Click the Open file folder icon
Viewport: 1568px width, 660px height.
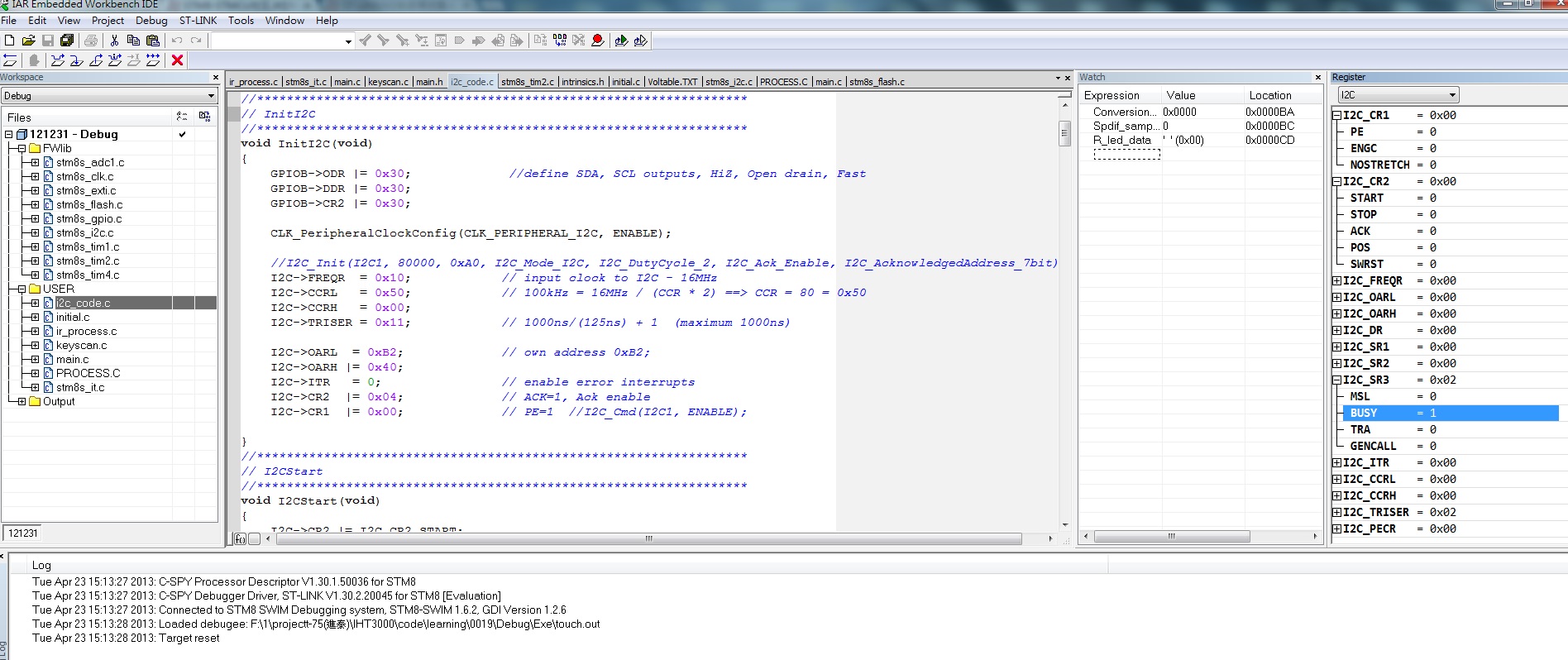pyautogui.click(x=28, y=40)
